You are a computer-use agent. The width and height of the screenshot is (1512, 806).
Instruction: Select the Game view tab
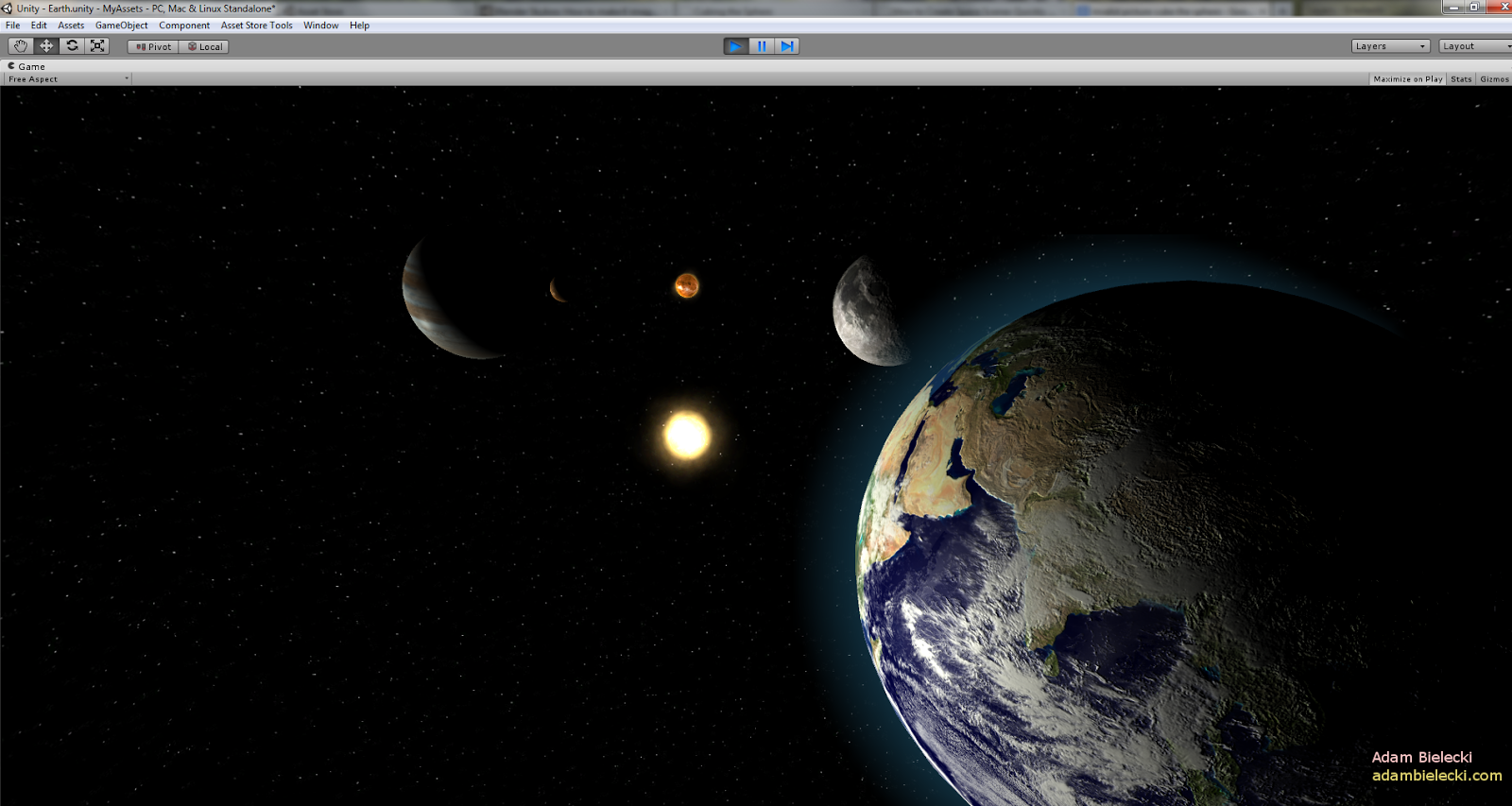click(26, 66)
